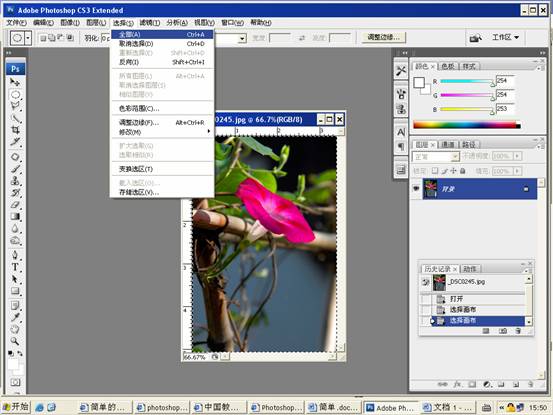This screenshot has height=415, width=553.
Task: Open the fill slider arrow
Action: tap(517, 171)
